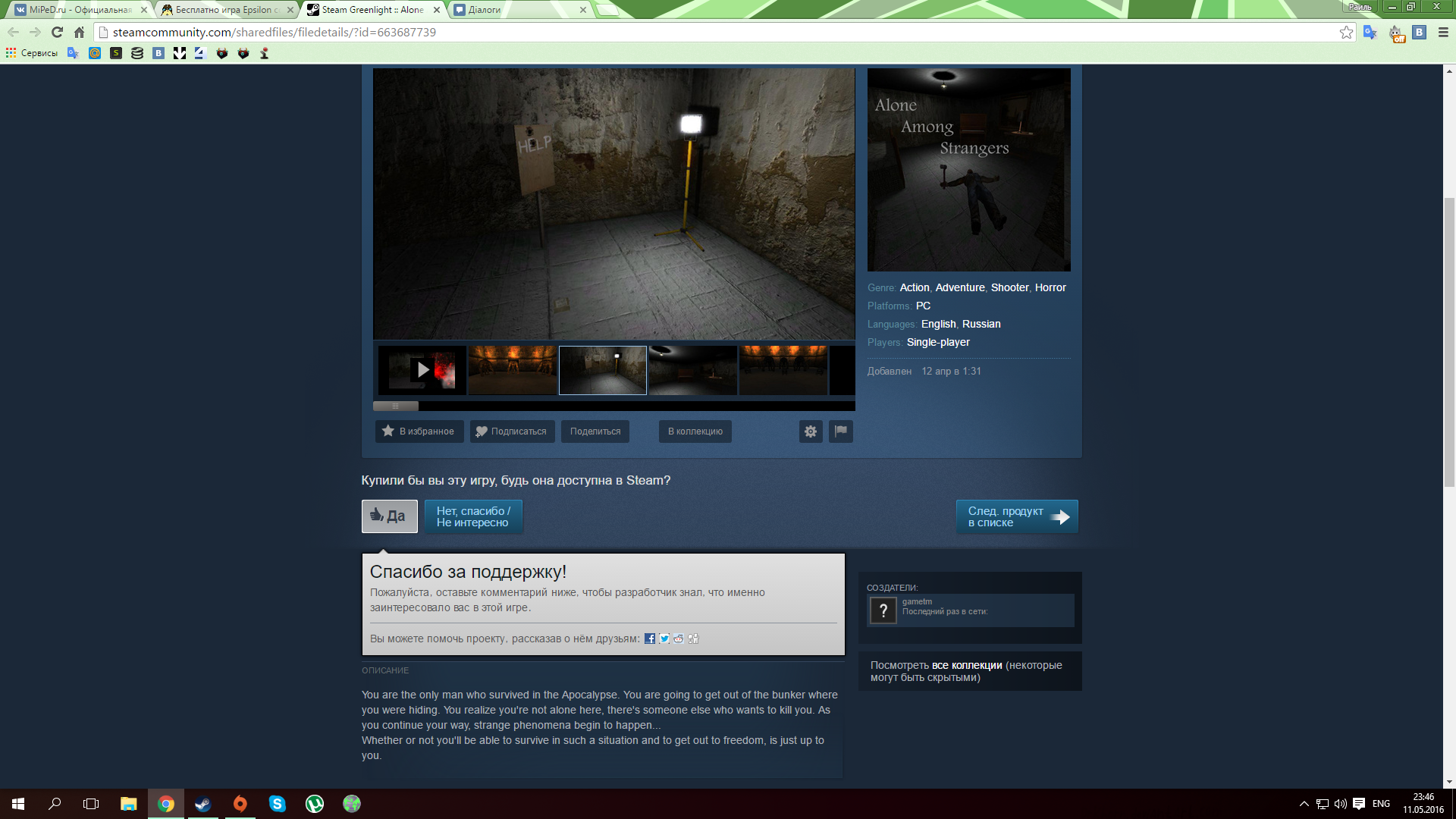Click the extension icon with 'off' badge
Image resolution: width=1456 pixels, height=819 pixels.
click(1396, 33)
